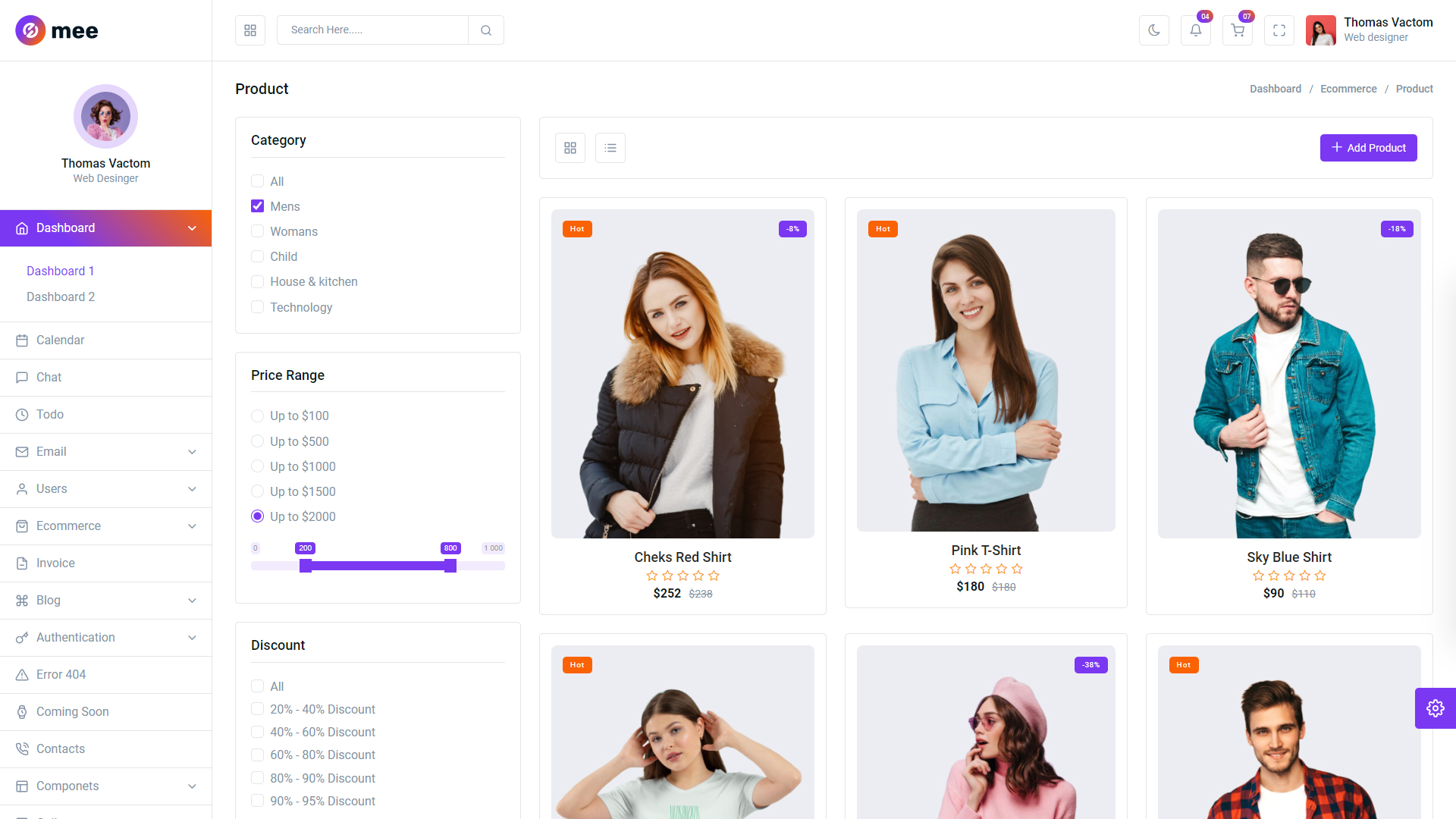Check the Technology category checkbox

click(x=258, y=307)
